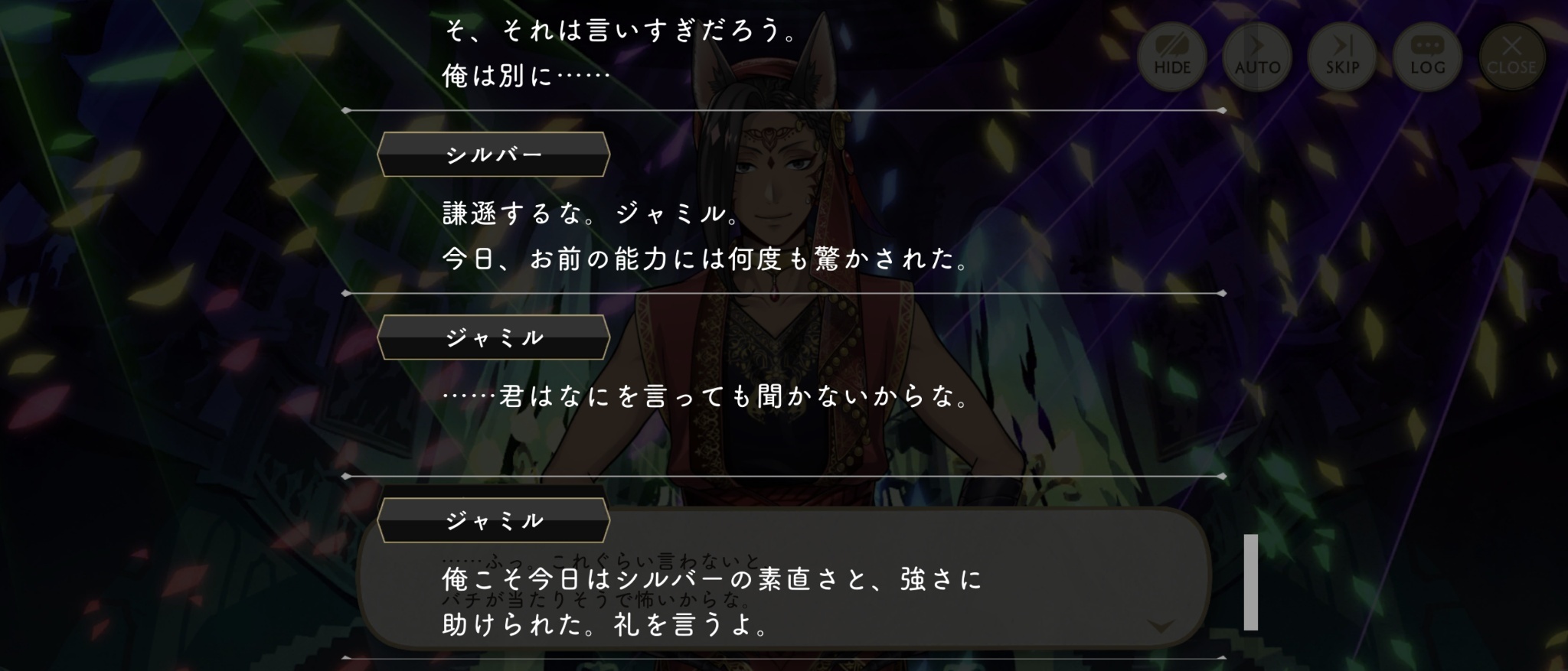Toggle the LOG speech-bubble button
This screenshot has height=671, width=1568.
point(1427,57)
